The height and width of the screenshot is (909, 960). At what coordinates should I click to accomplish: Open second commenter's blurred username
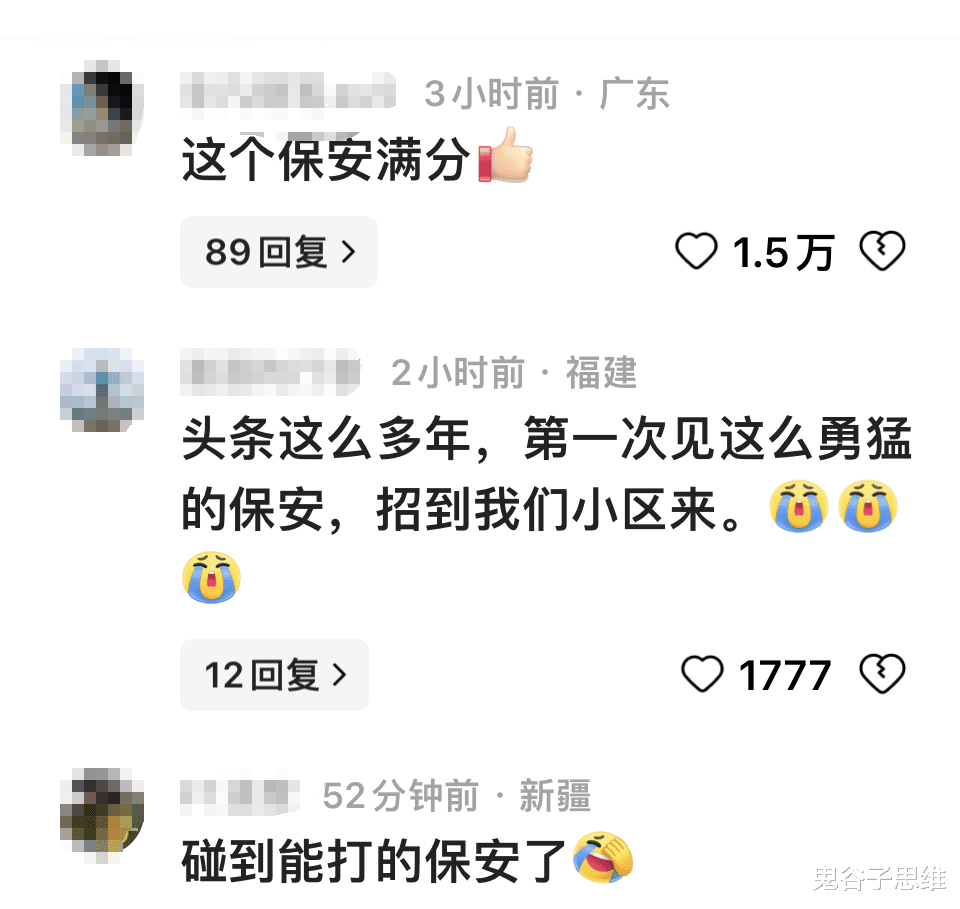coord(270,372)
